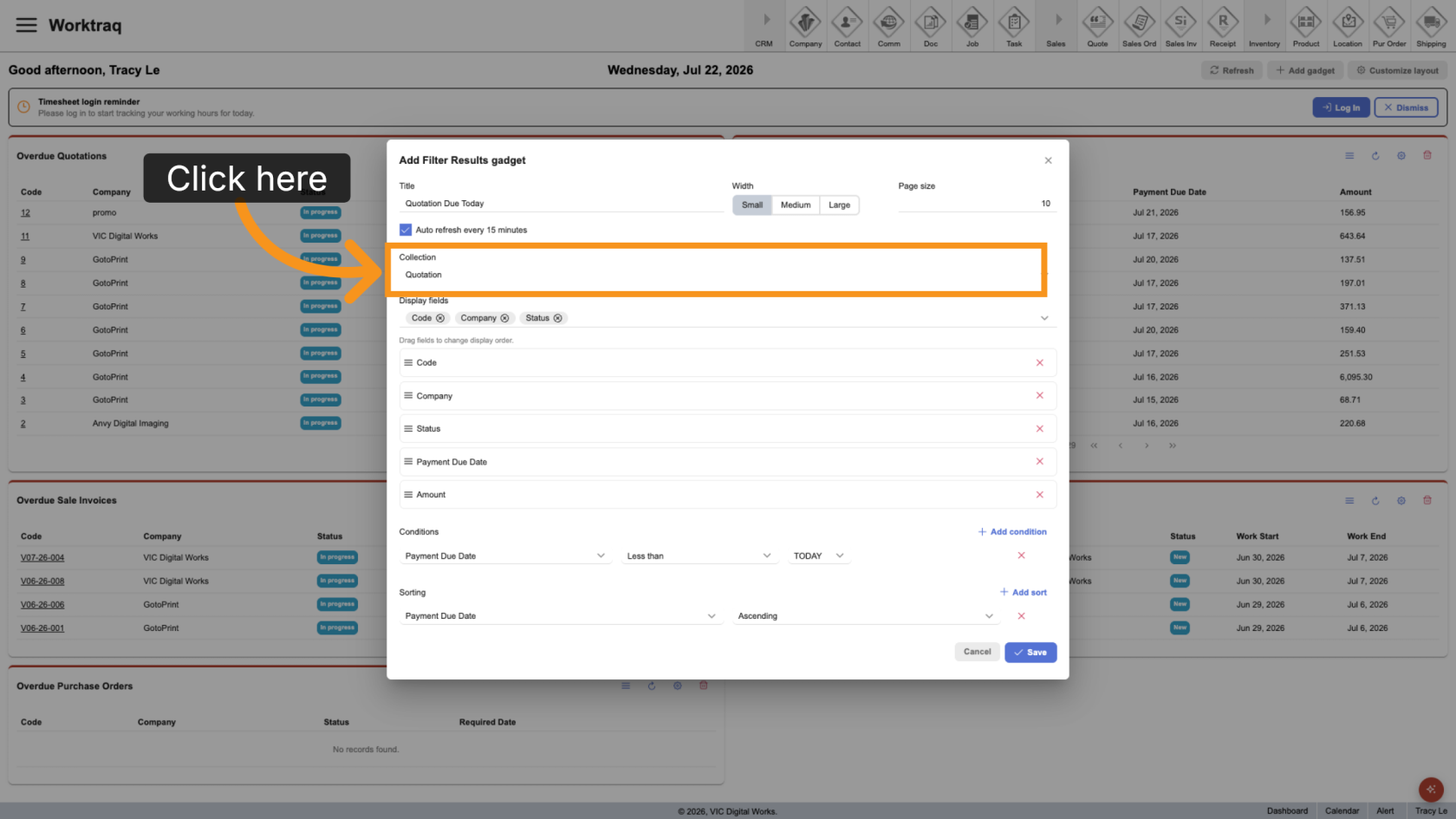Open the Pur Order module icon
Viewport: 1456px width, 819px height.
[x=1389, y=26]
